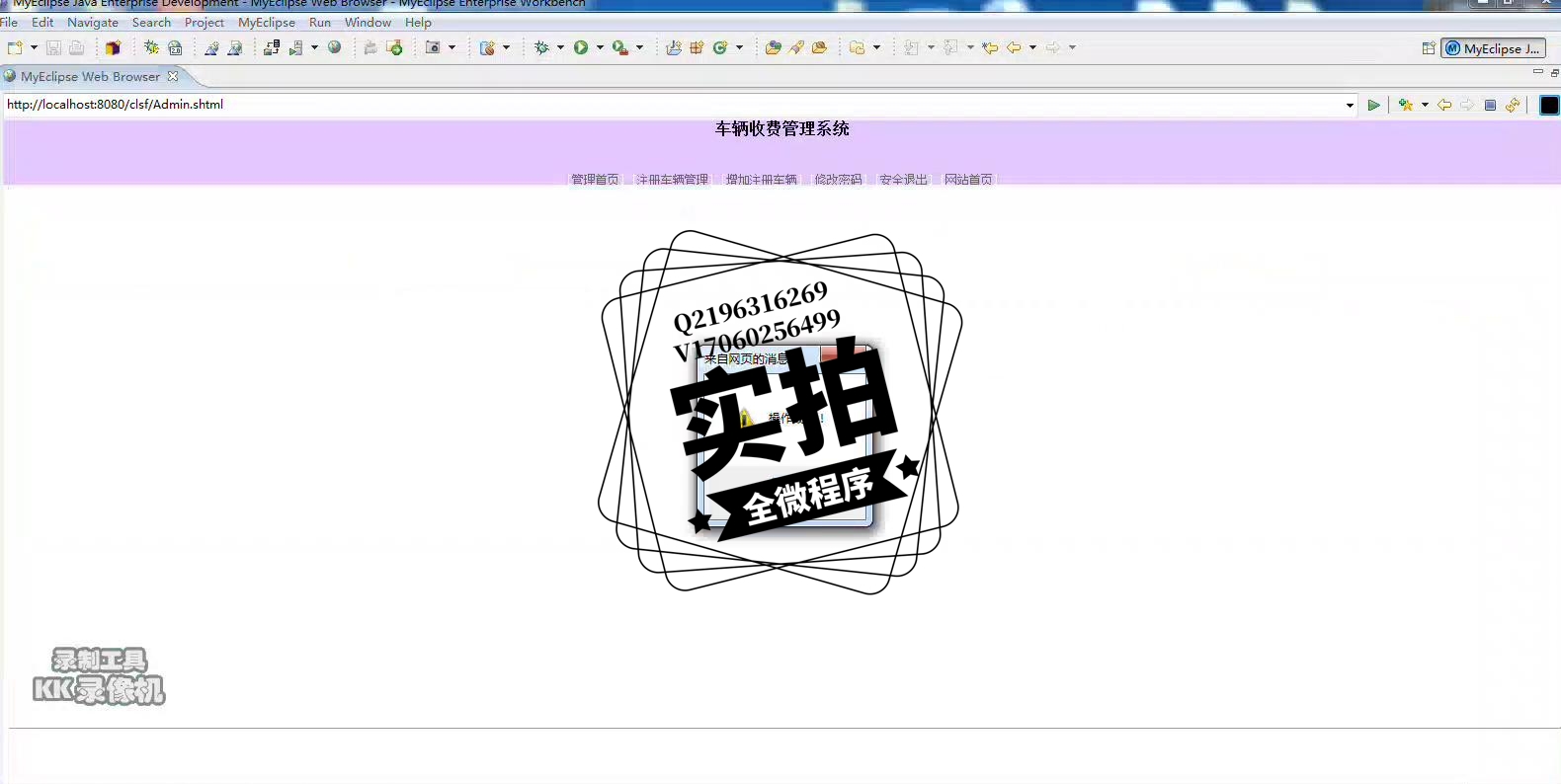
Task: Open the New wizard dropdown arrow
Action: pos(34,47)
